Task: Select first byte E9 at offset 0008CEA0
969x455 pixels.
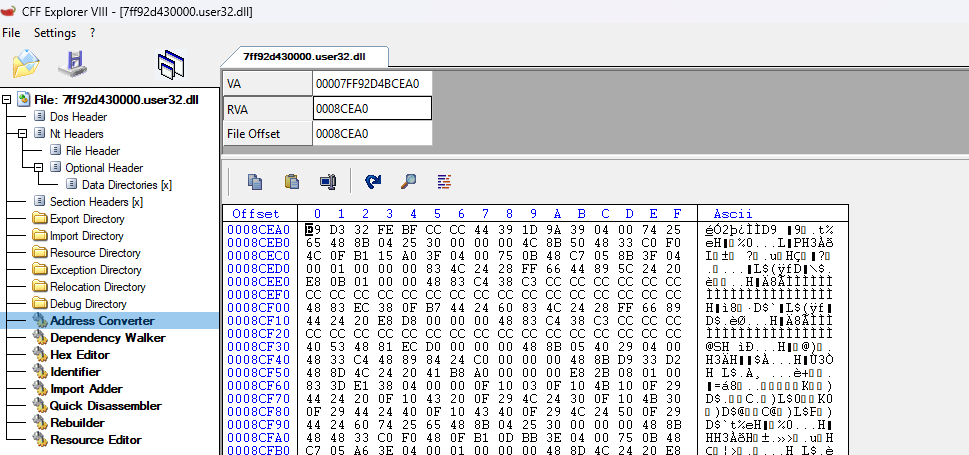Action: [x=311, y=229]
